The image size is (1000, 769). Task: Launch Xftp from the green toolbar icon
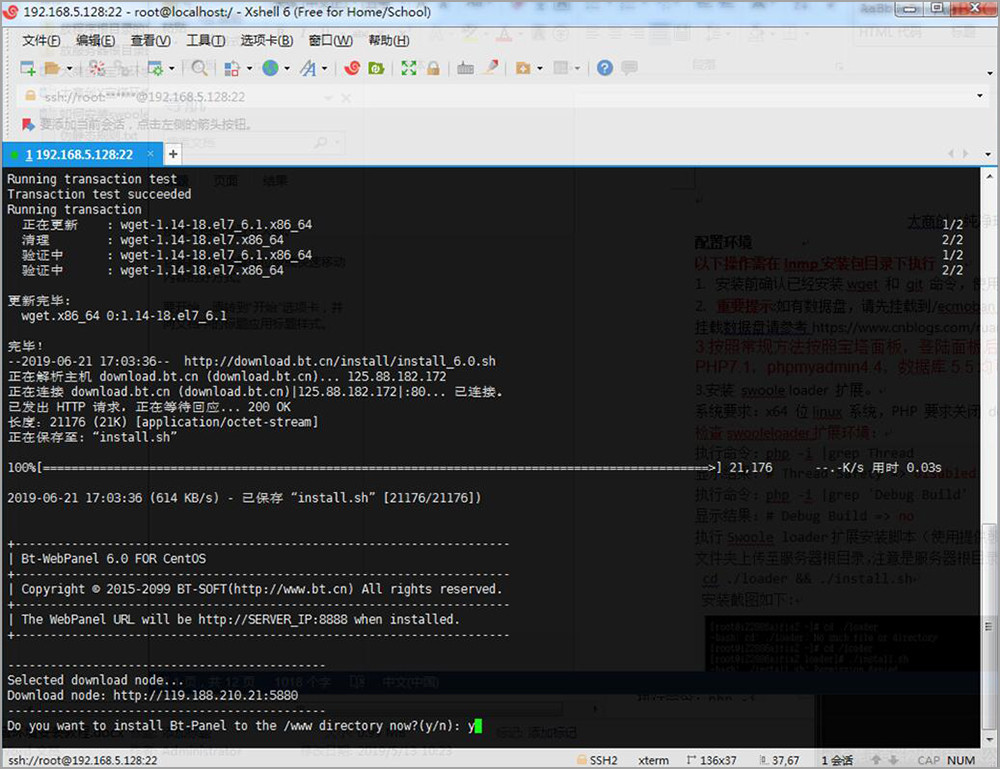point(376,68)
